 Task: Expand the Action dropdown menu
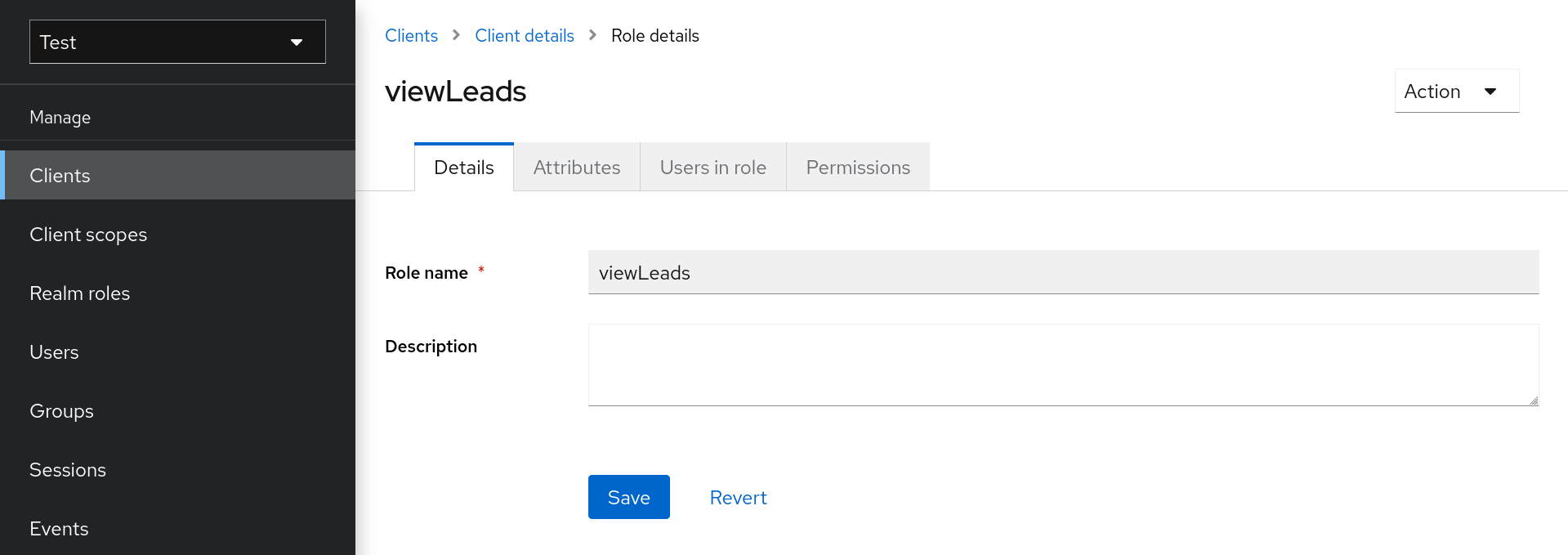point(1456,92)
